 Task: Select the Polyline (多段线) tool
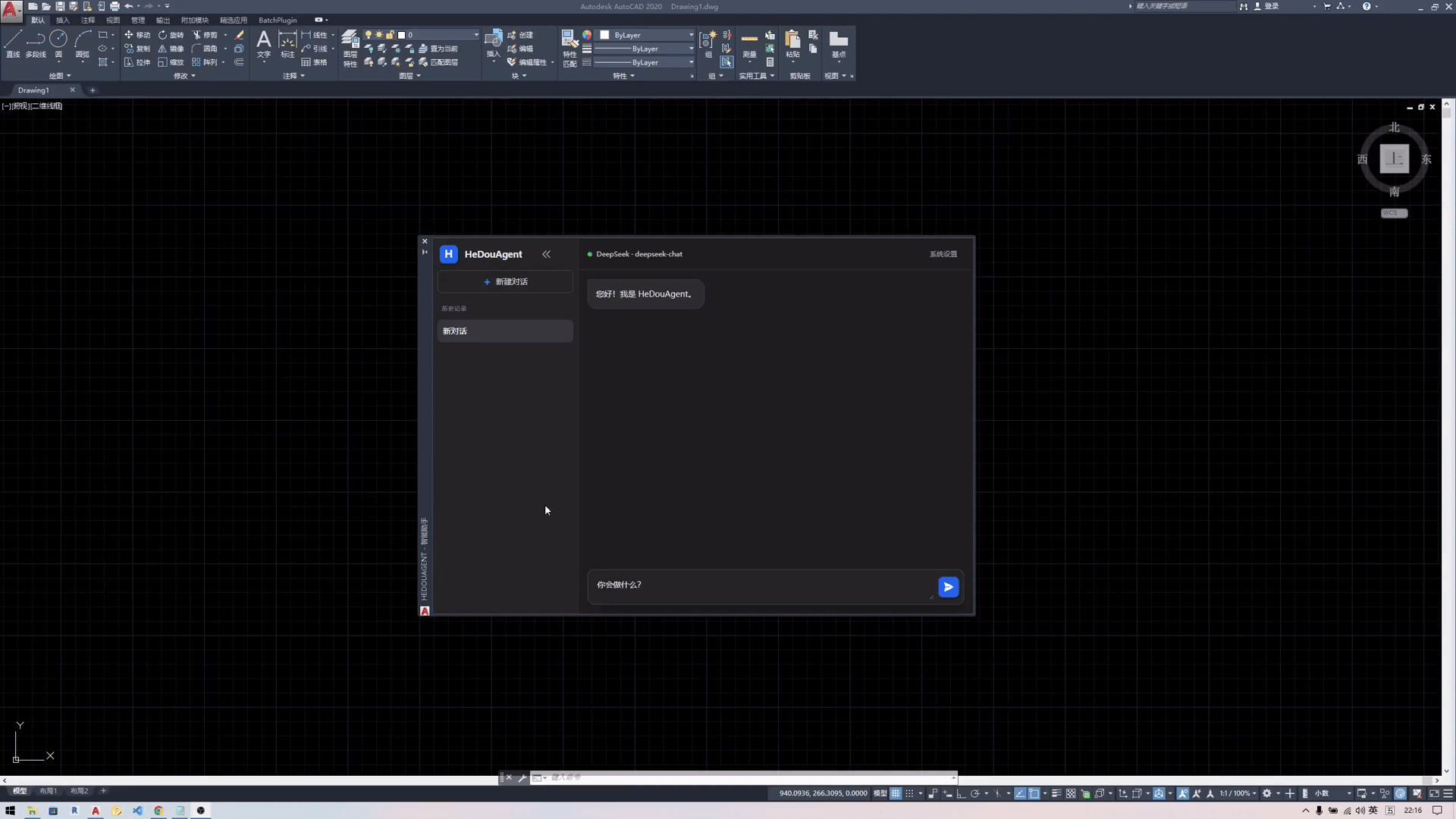coord(36,44)
